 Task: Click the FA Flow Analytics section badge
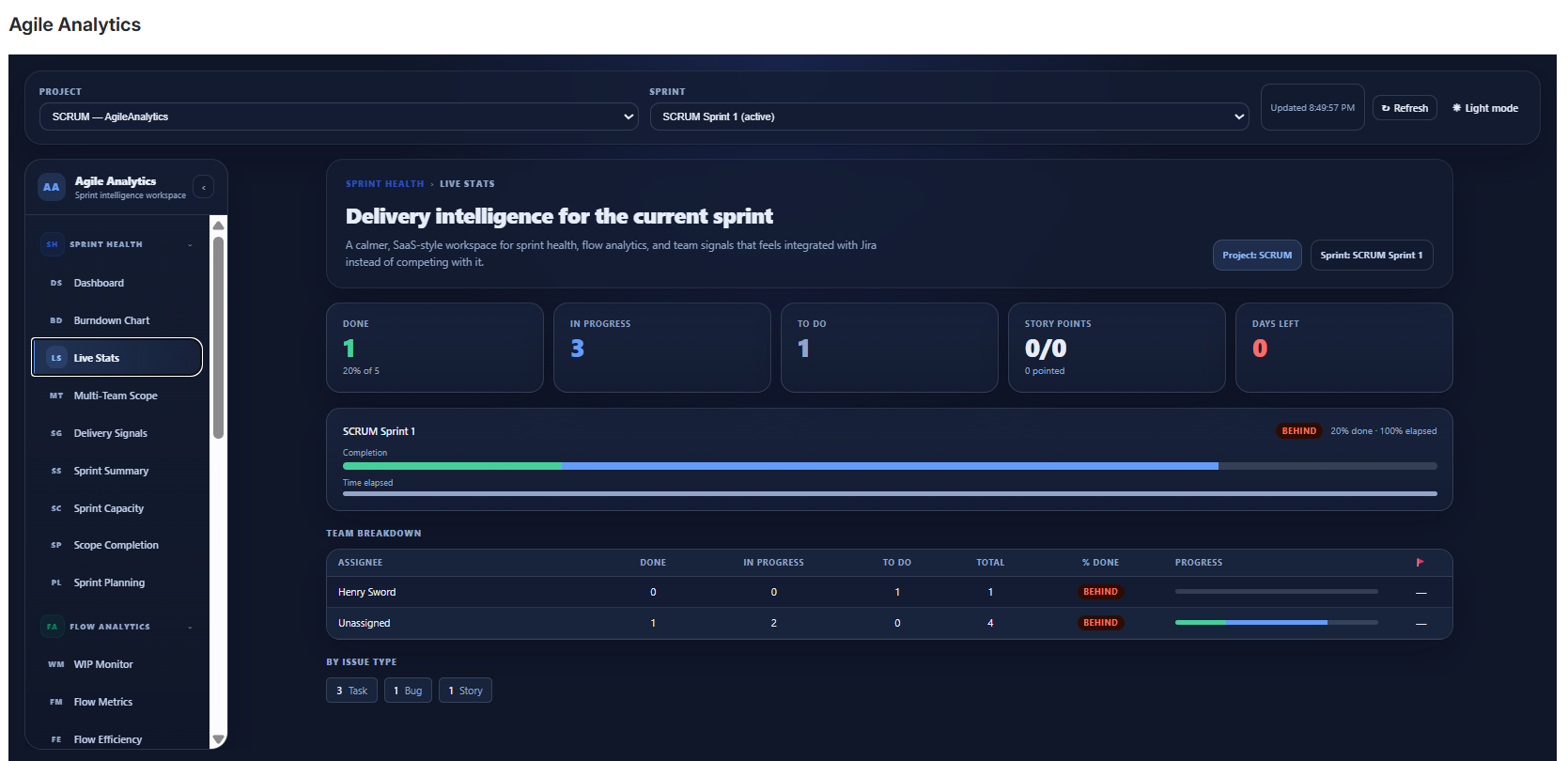coord(53,627)
